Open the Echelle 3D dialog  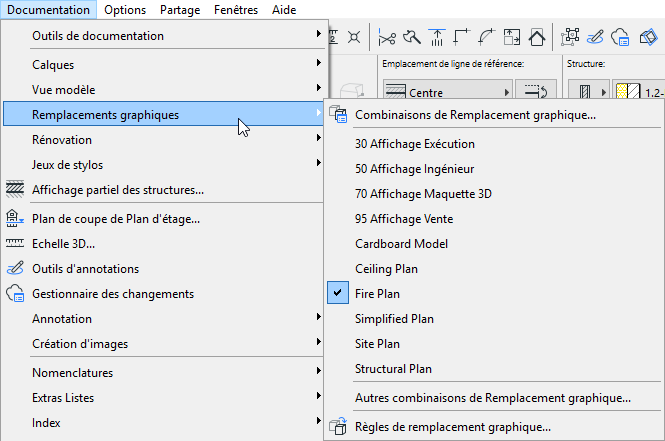163,244
